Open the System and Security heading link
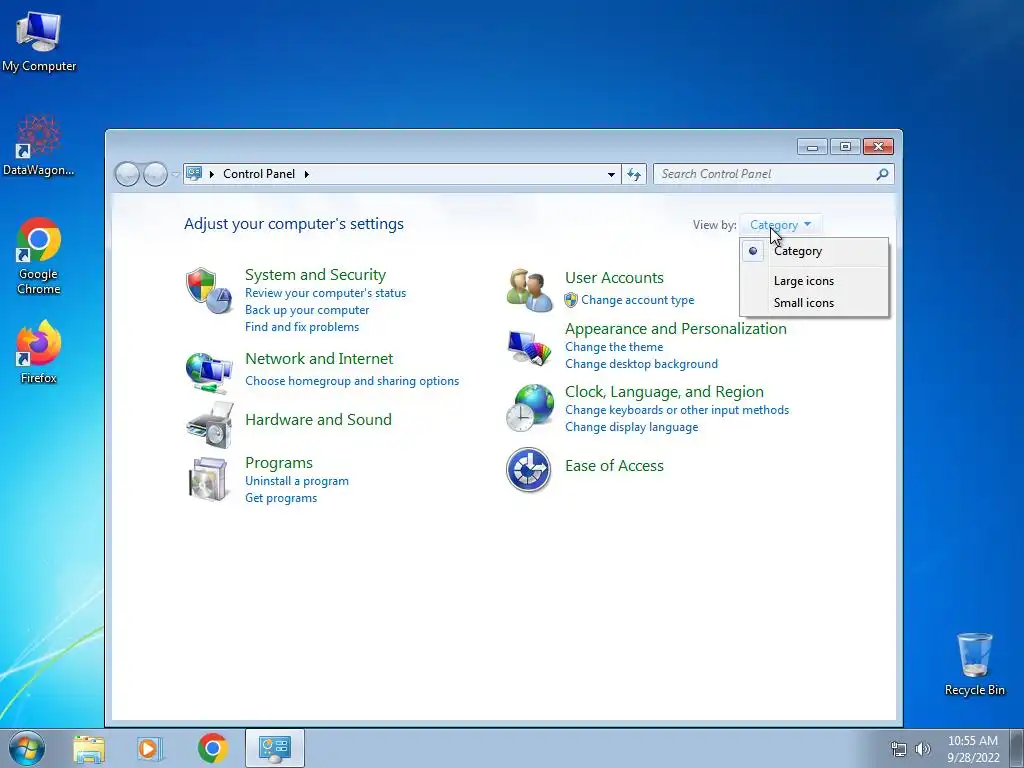Viewport: 1024px width, 768px height. point(315,274)
